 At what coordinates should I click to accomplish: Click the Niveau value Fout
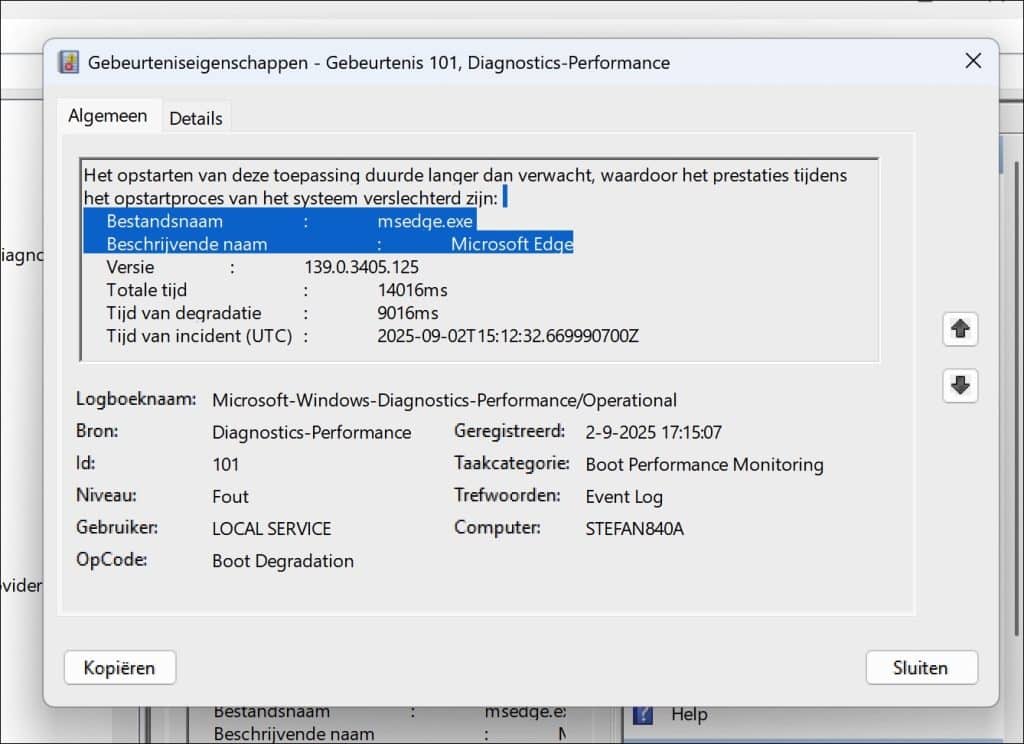(x=230, y=496)
